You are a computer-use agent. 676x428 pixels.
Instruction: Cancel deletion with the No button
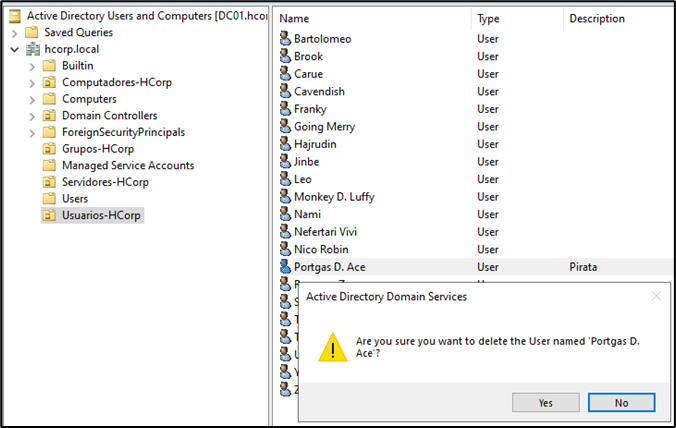621,402
